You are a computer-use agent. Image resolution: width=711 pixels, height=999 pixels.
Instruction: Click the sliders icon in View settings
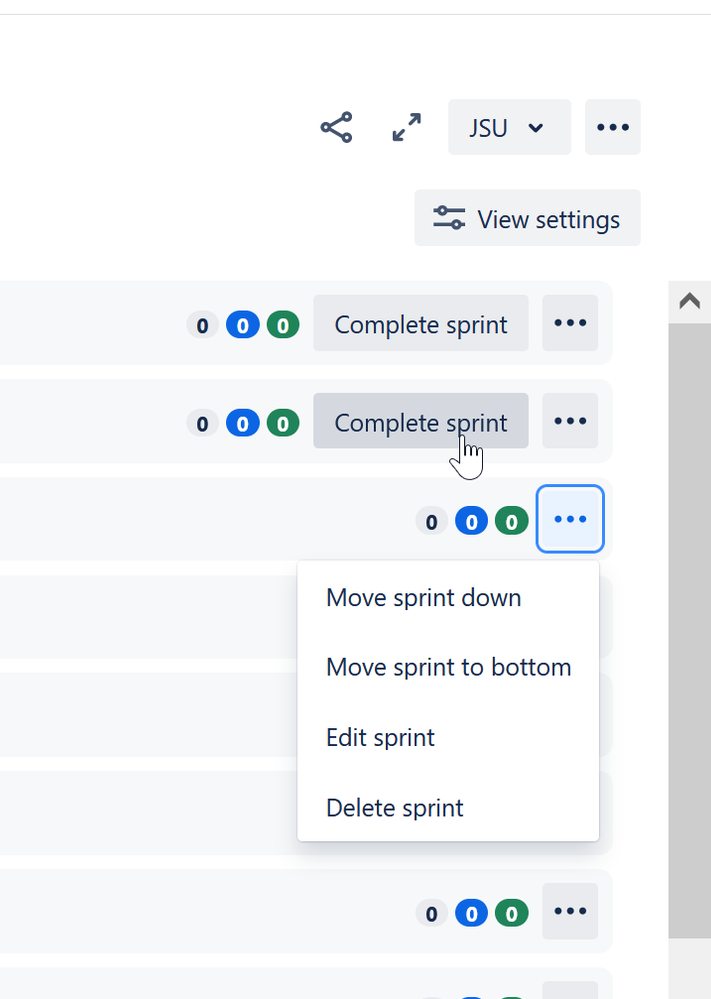click(x=449, y=218)
